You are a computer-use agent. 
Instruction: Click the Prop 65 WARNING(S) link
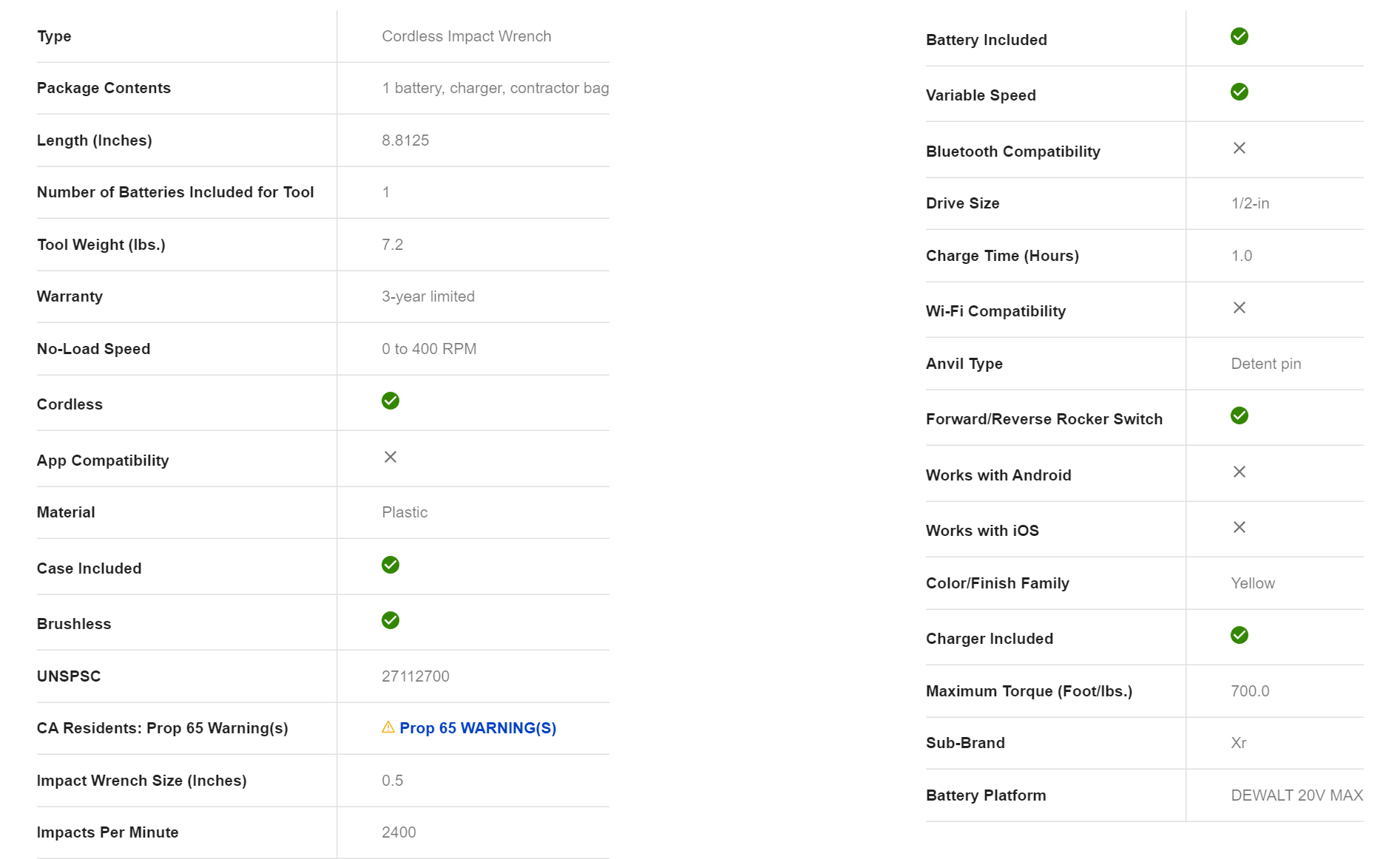click(478, 728)
